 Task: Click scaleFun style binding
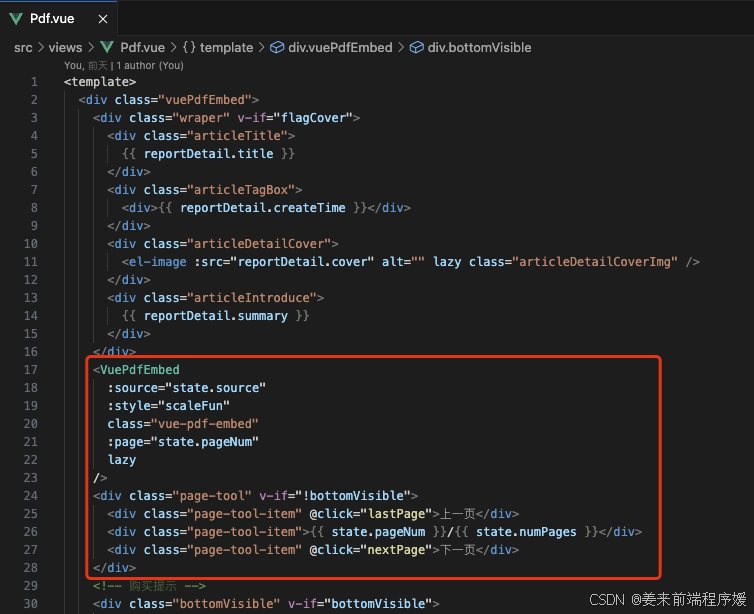click(194, 406)
